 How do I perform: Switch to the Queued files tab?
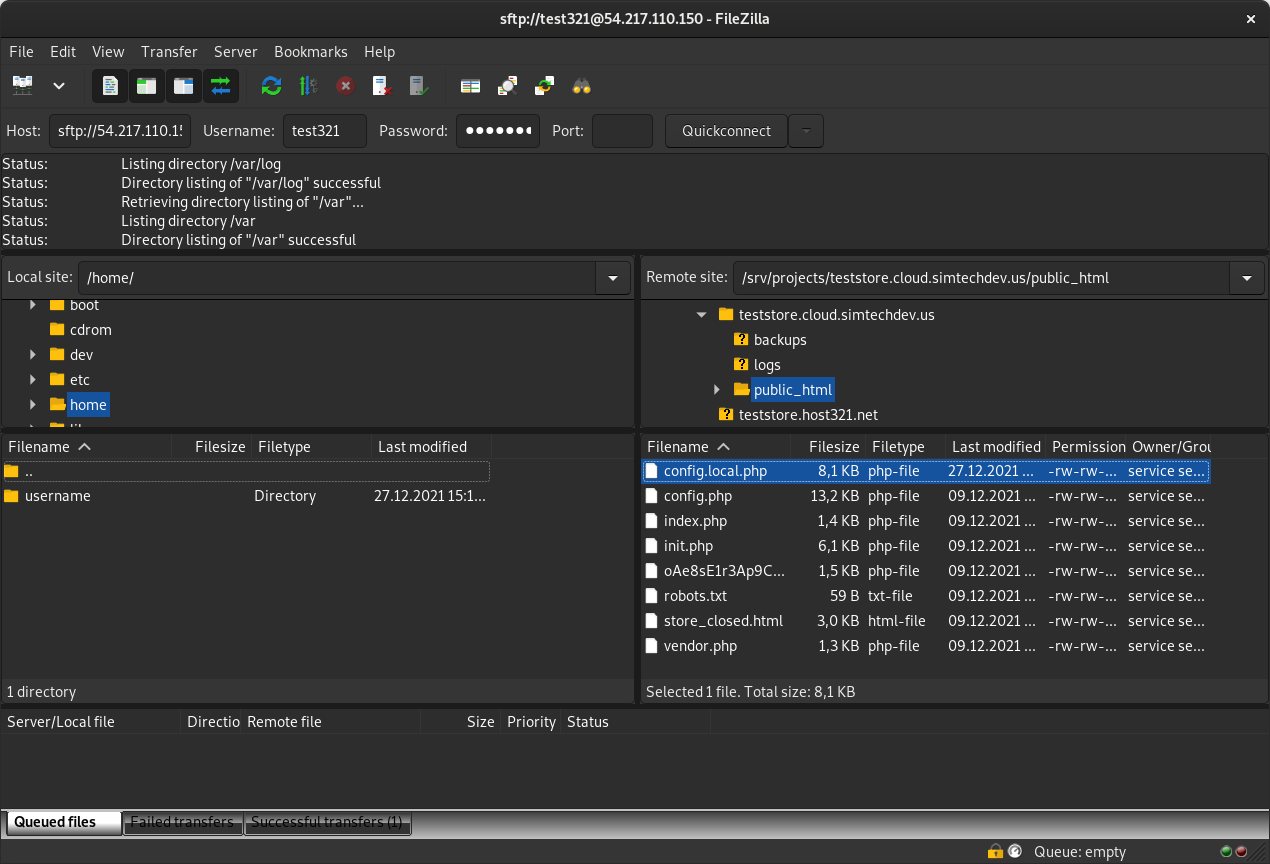coord(62,823)
